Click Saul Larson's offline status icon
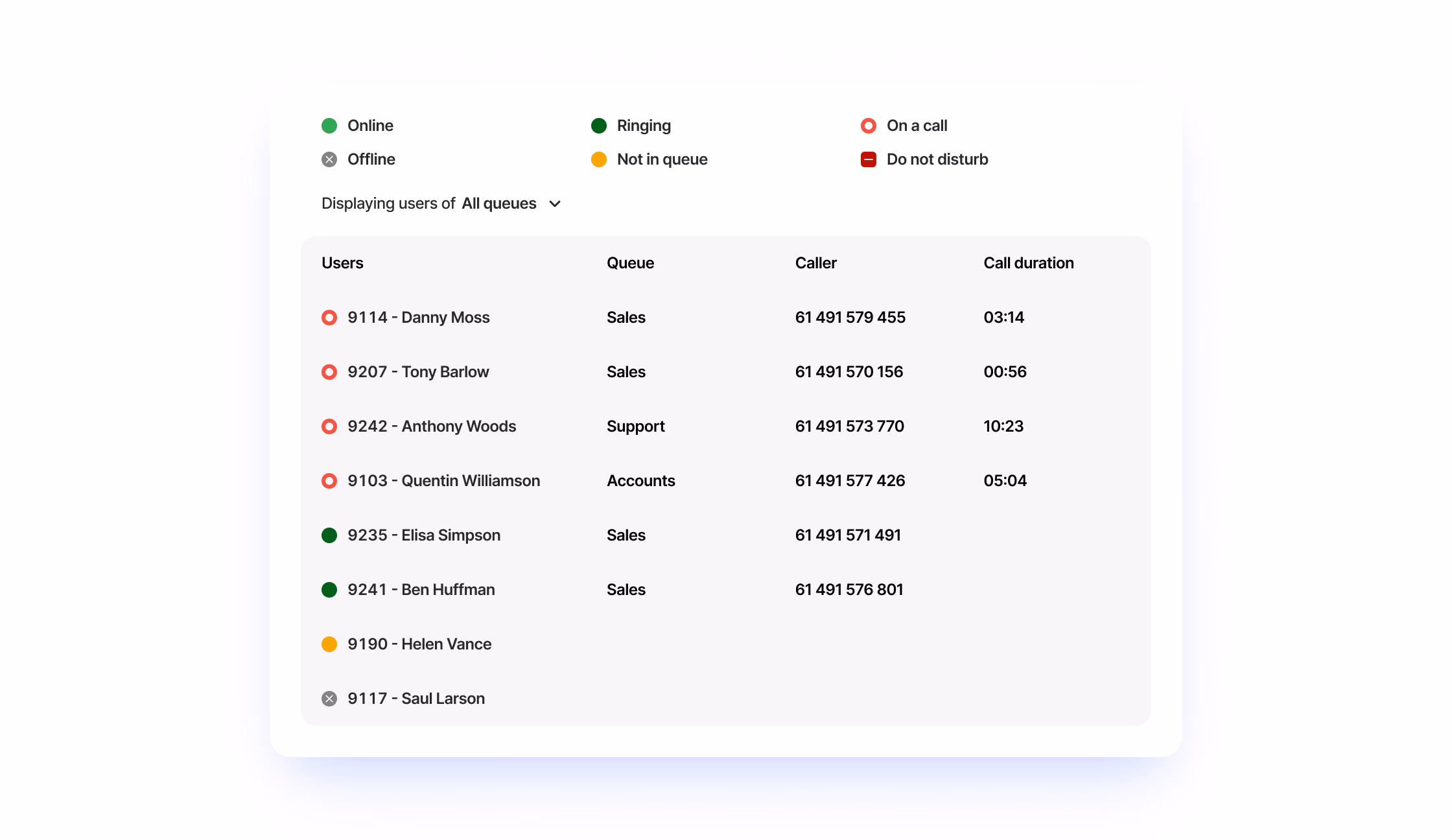This screenshot has height=840, width=1452. [x=329, y=699]
